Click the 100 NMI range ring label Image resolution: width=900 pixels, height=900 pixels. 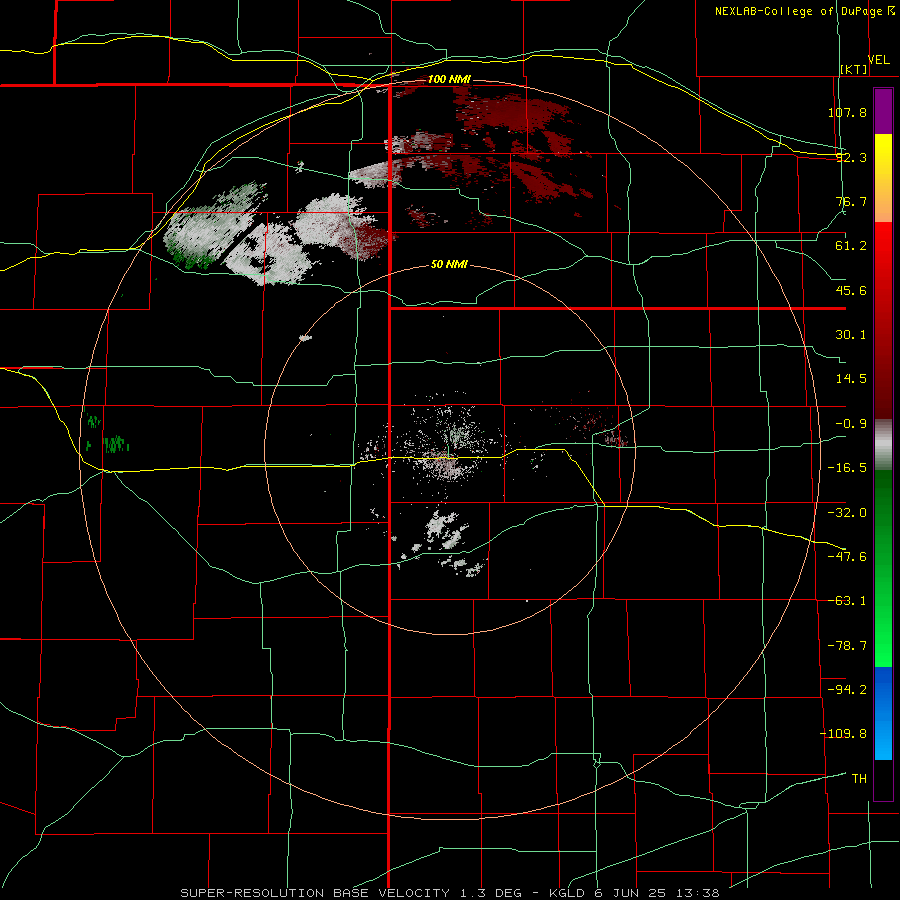click(x=449, y=79)
